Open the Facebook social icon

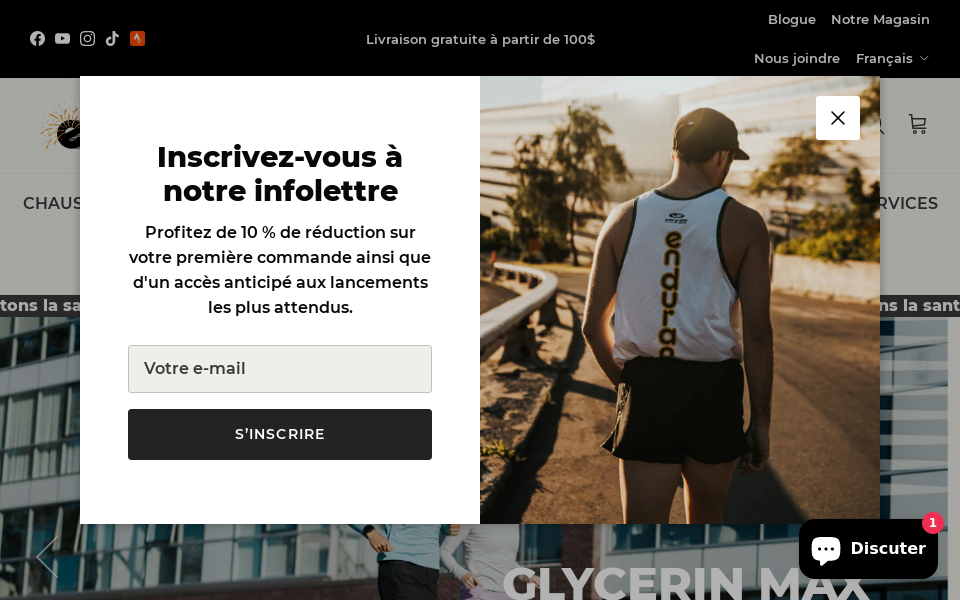[x=37, y=39]
